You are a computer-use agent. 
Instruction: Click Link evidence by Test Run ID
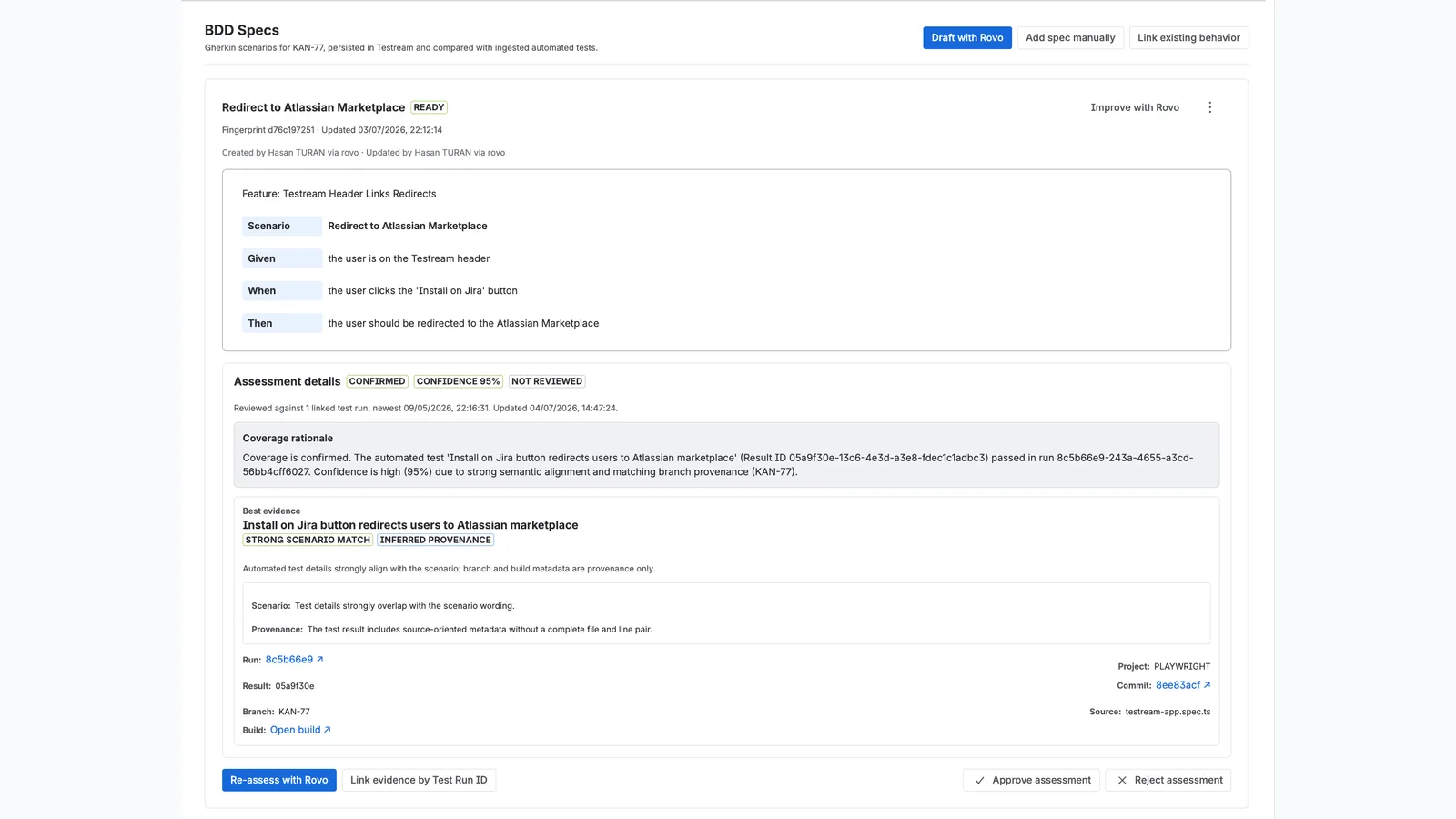[419, 780]
